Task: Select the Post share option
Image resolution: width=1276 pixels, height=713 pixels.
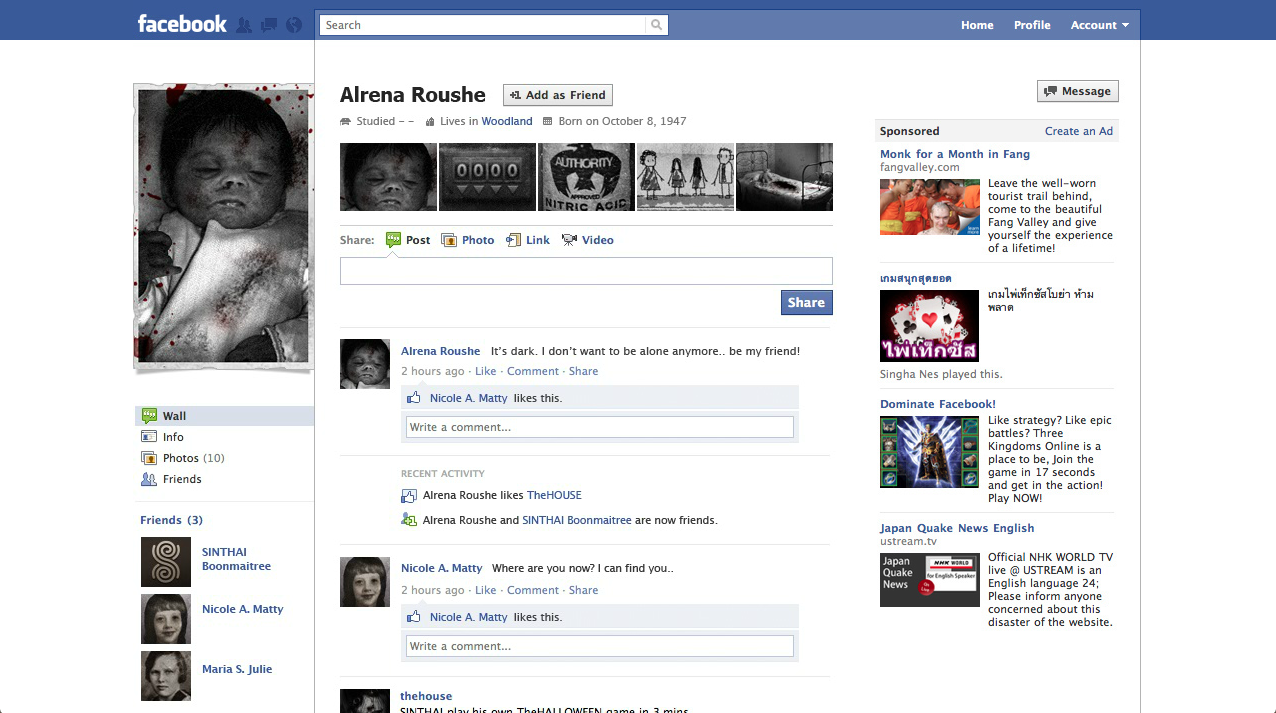Action: (408, 240)
